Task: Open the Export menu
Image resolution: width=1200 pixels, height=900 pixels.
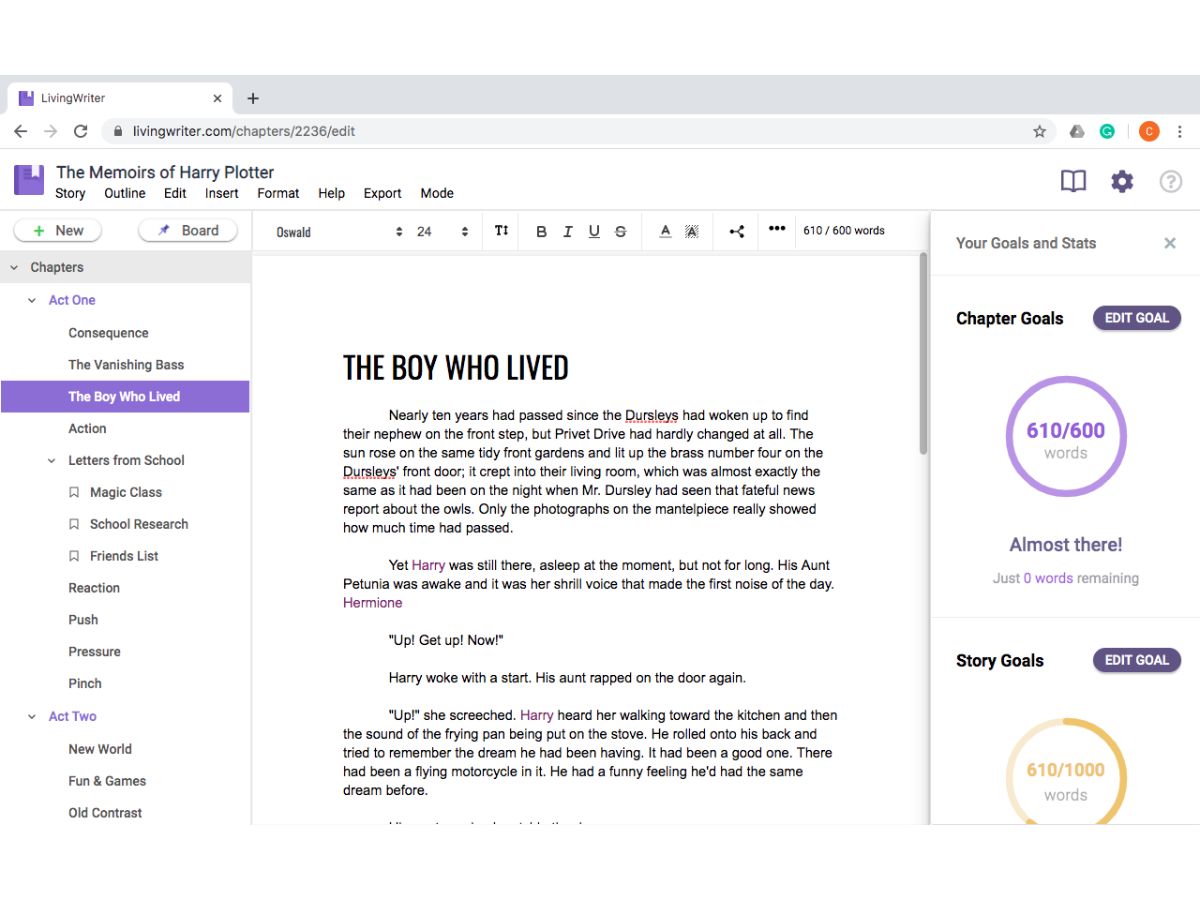Action: pyautogui.click(x=382, y=193)
